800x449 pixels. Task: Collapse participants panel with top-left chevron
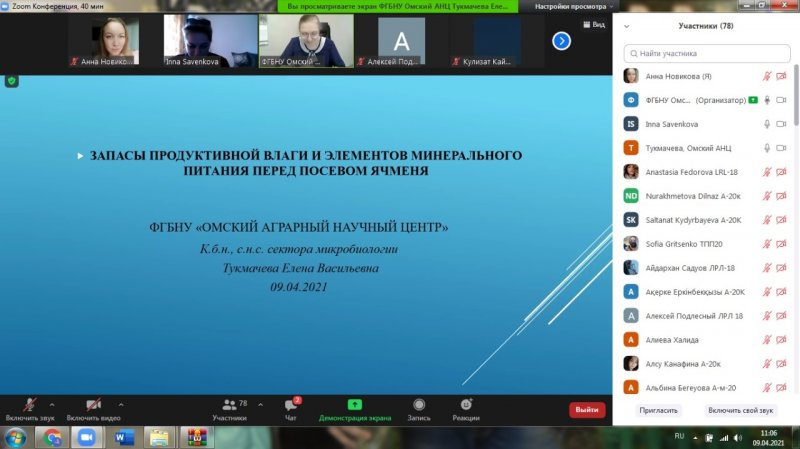(627, 26)
